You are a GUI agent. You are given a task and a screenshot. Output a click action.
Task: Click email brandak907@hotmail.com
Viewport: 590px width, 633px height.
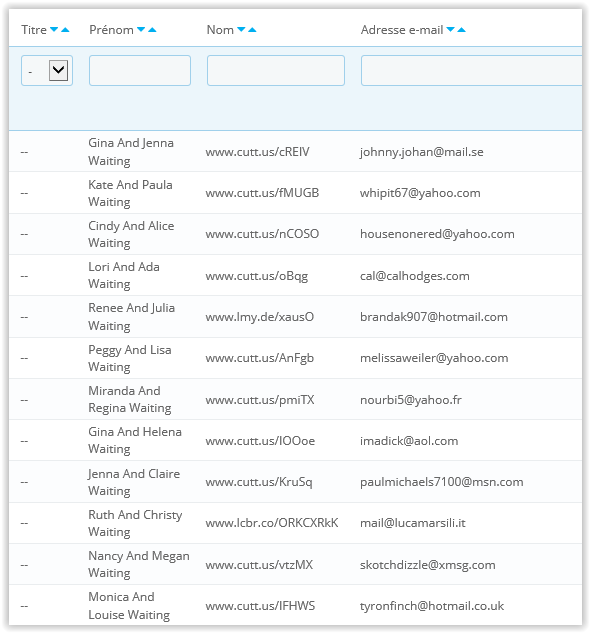coord(434,317)
